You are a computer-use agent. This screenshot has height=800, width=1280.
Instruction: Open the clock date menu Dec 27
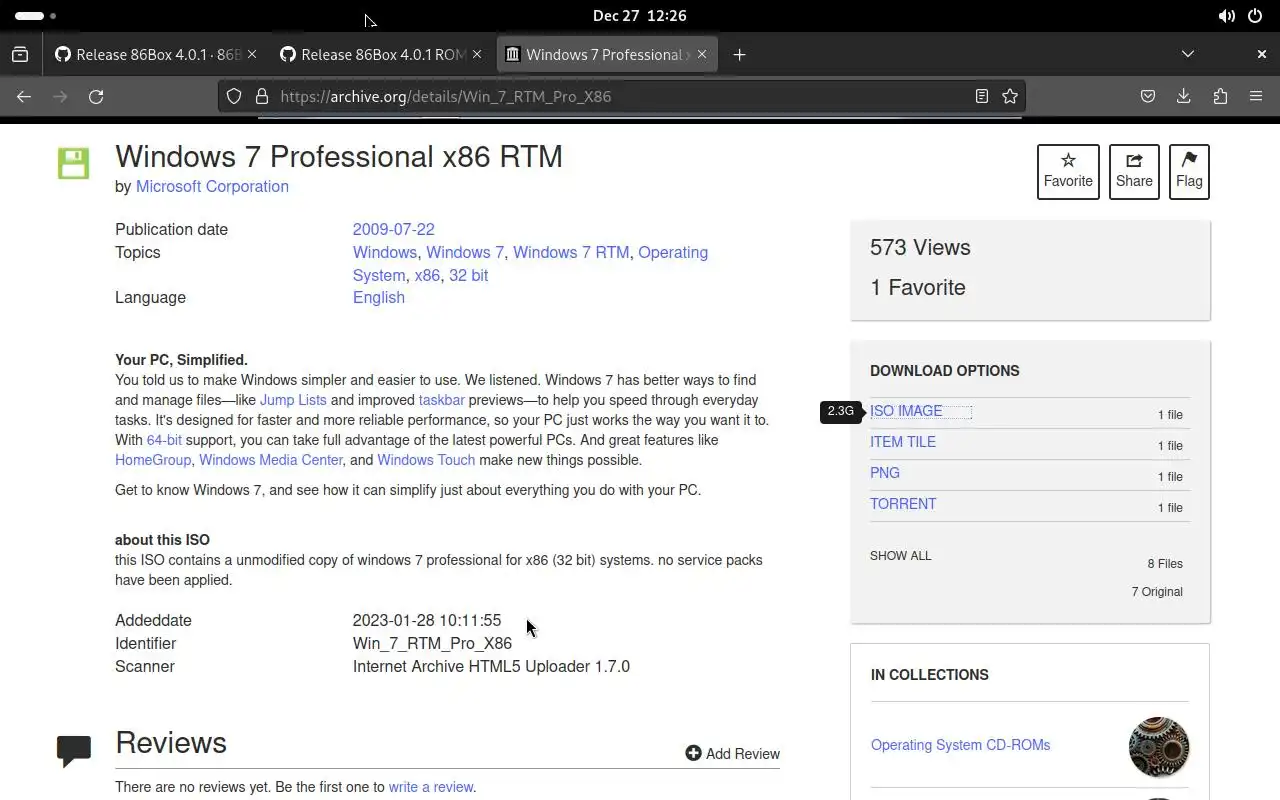pyautogui.click(x=639, y=16)
